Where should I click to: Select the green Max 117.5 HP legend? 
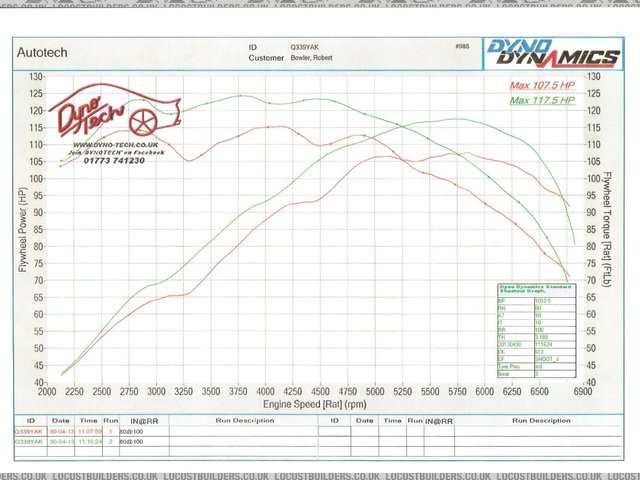(542, 100)
